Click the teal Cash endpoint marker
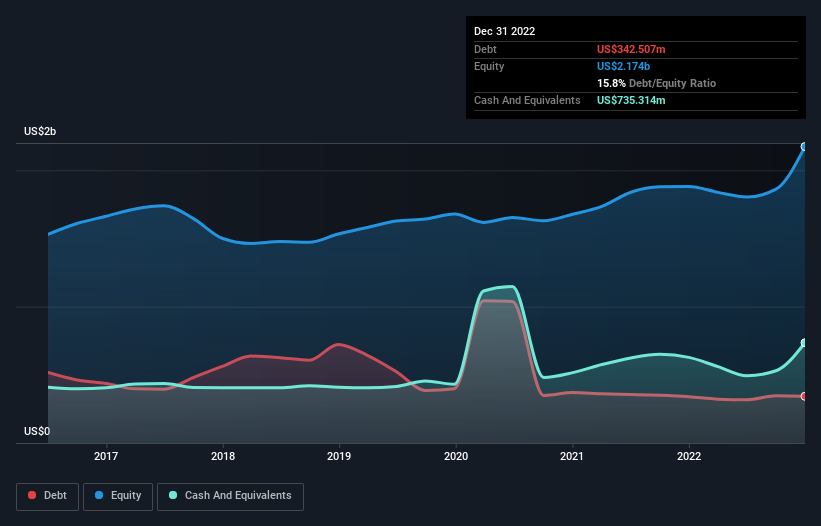This screenshot has width=821, height=526. pos(804,343)
